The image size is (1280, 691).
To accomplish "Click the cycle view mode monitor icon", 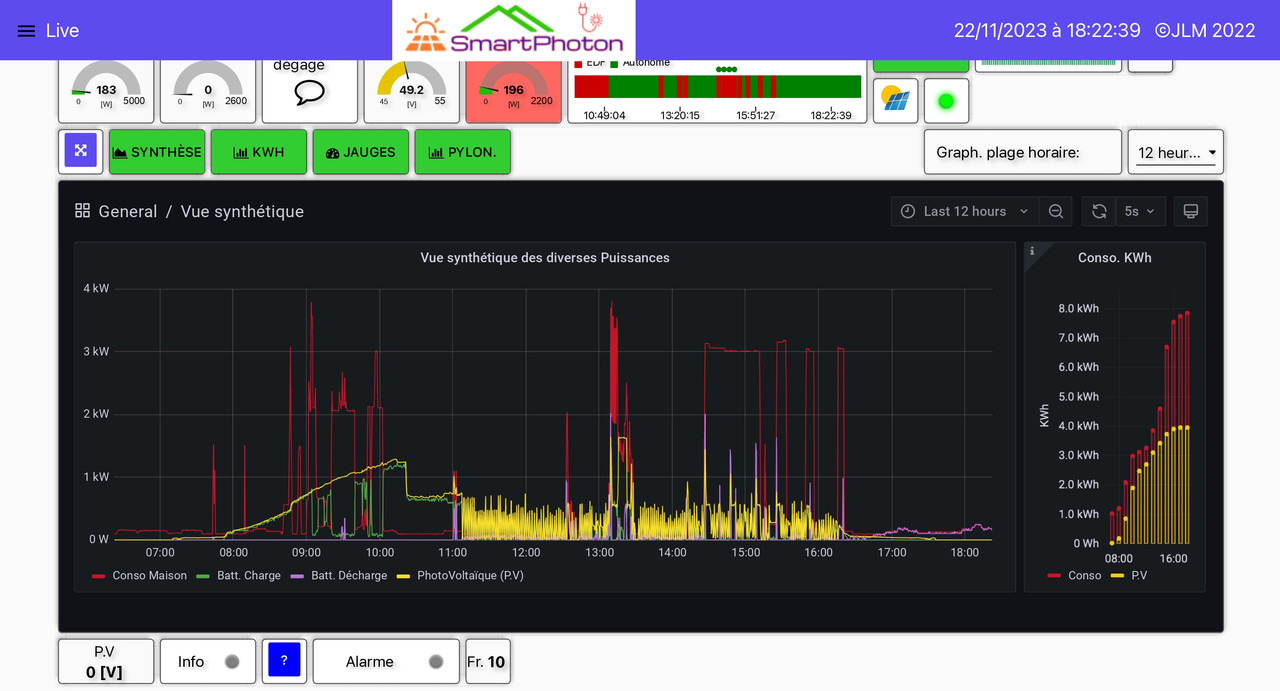I will pyautogui.click(x=1190, y=211).
